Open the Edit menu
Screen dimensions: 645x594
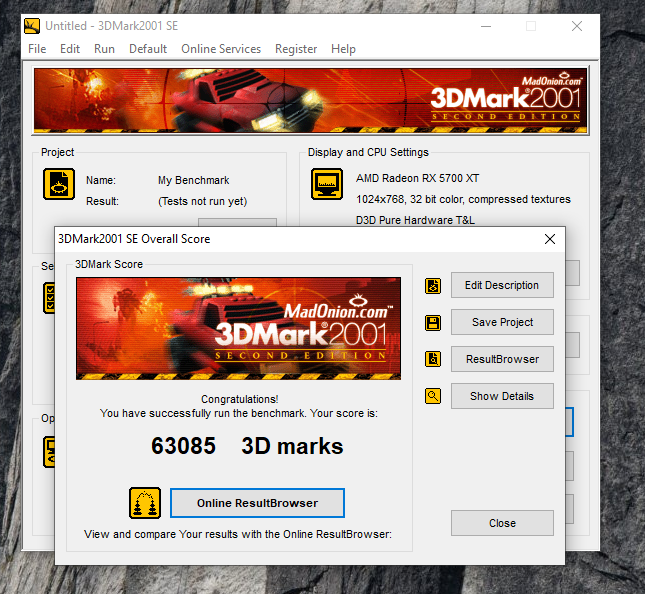pyautogui.click(x=70, y=49)
